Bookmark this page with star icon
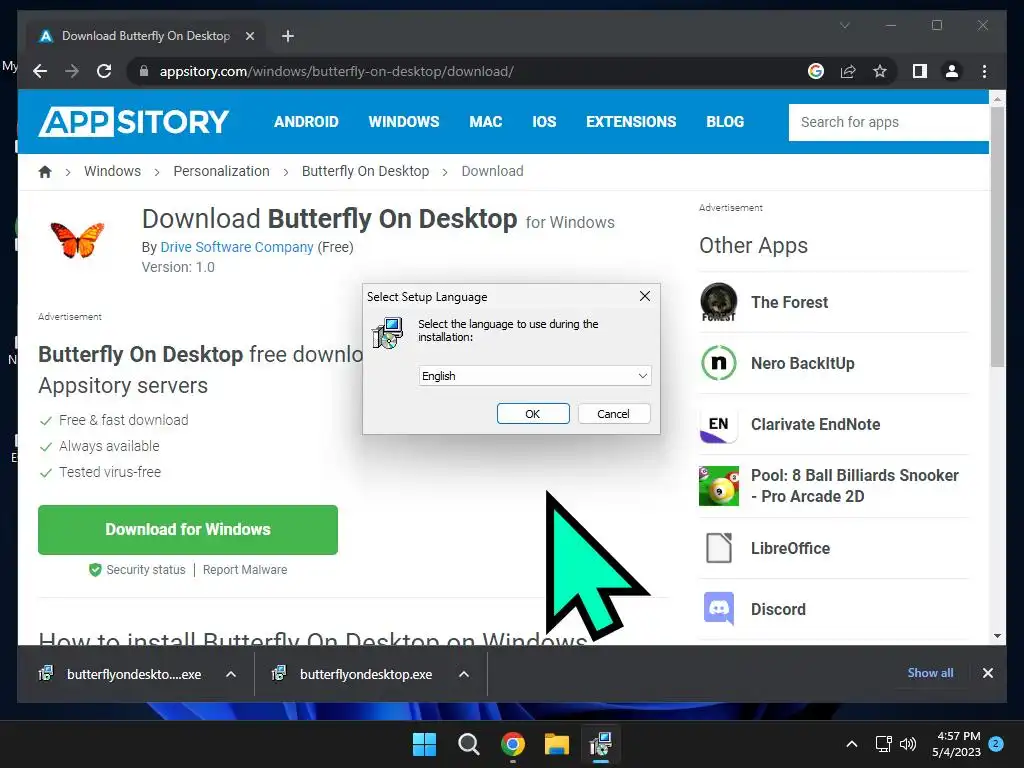This screenshot has height=768, width=1024. click(880, 71)
